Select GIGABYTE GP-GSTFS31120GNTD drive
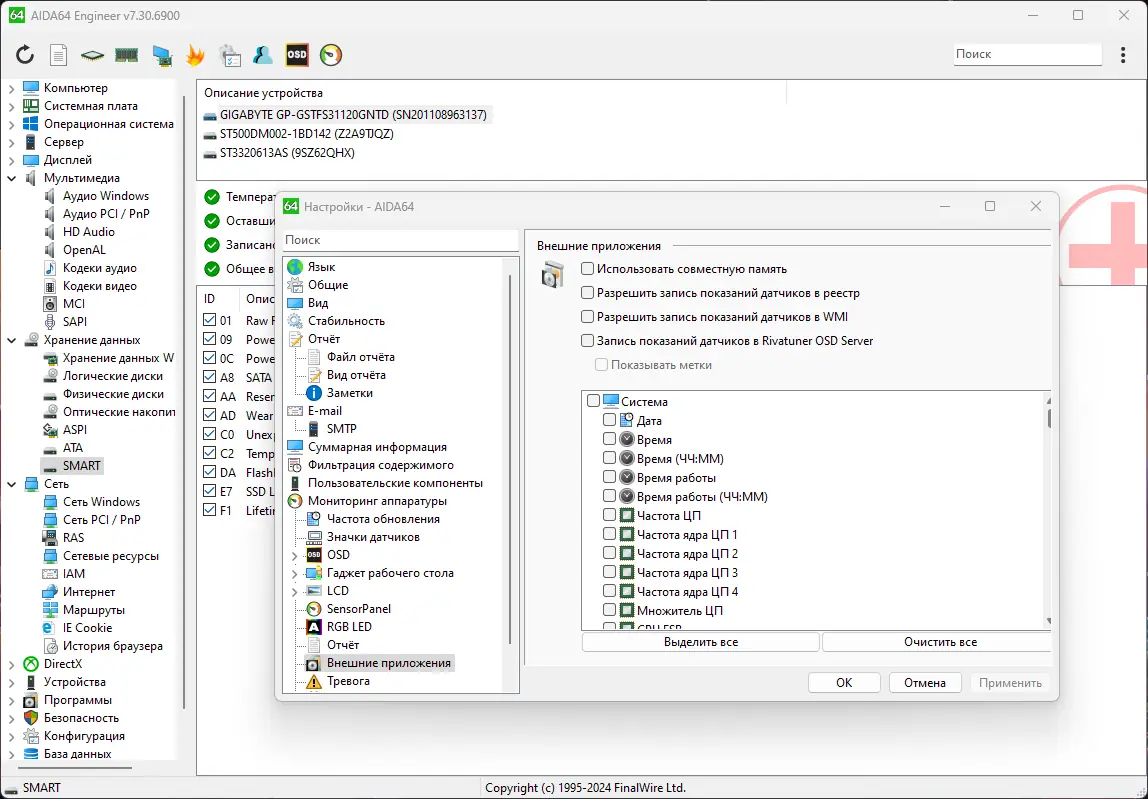1148x799 pixels. (353, 115)
